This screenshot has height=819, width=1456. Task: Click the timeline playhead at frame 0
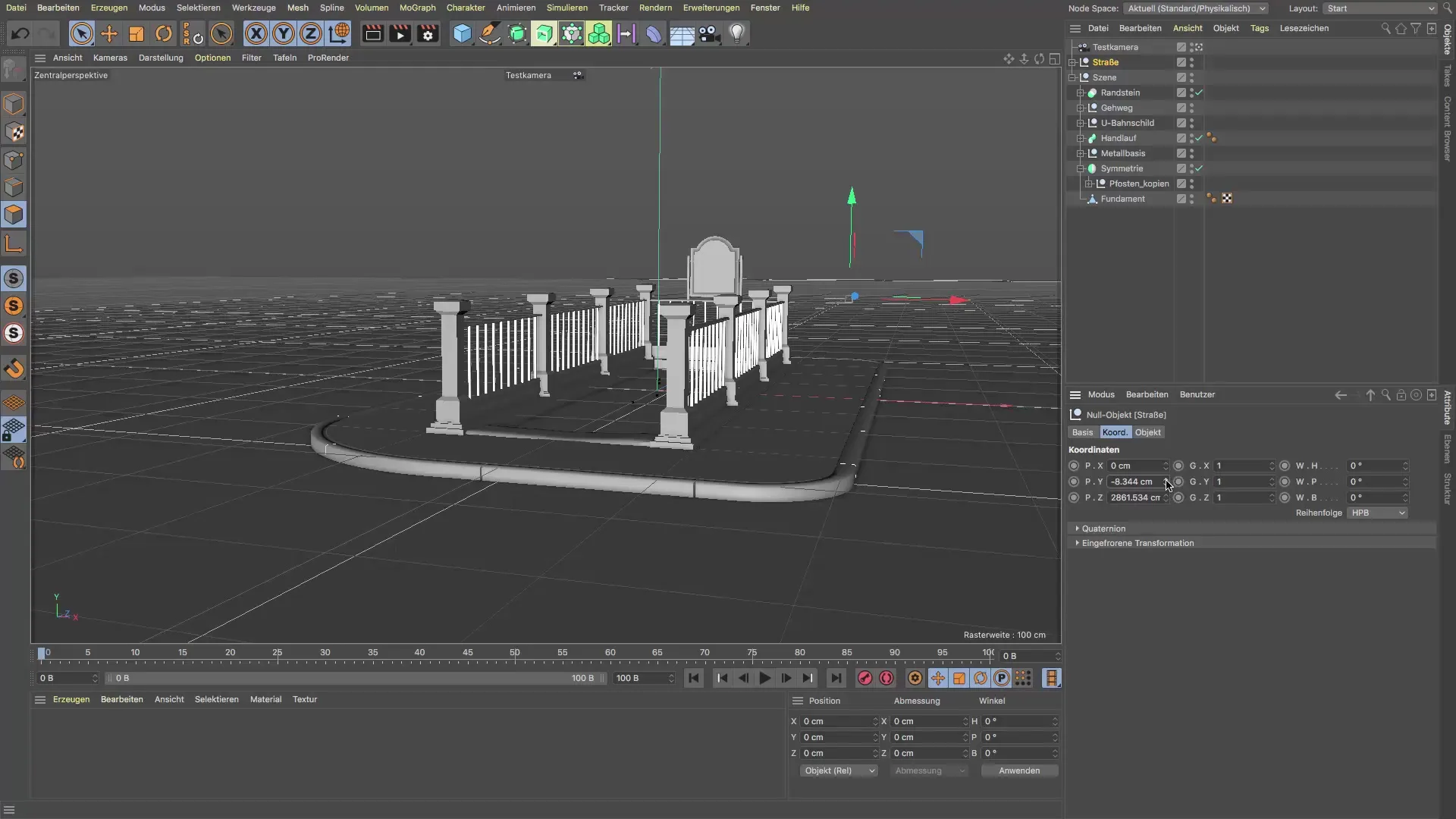[x=42, y=653]
